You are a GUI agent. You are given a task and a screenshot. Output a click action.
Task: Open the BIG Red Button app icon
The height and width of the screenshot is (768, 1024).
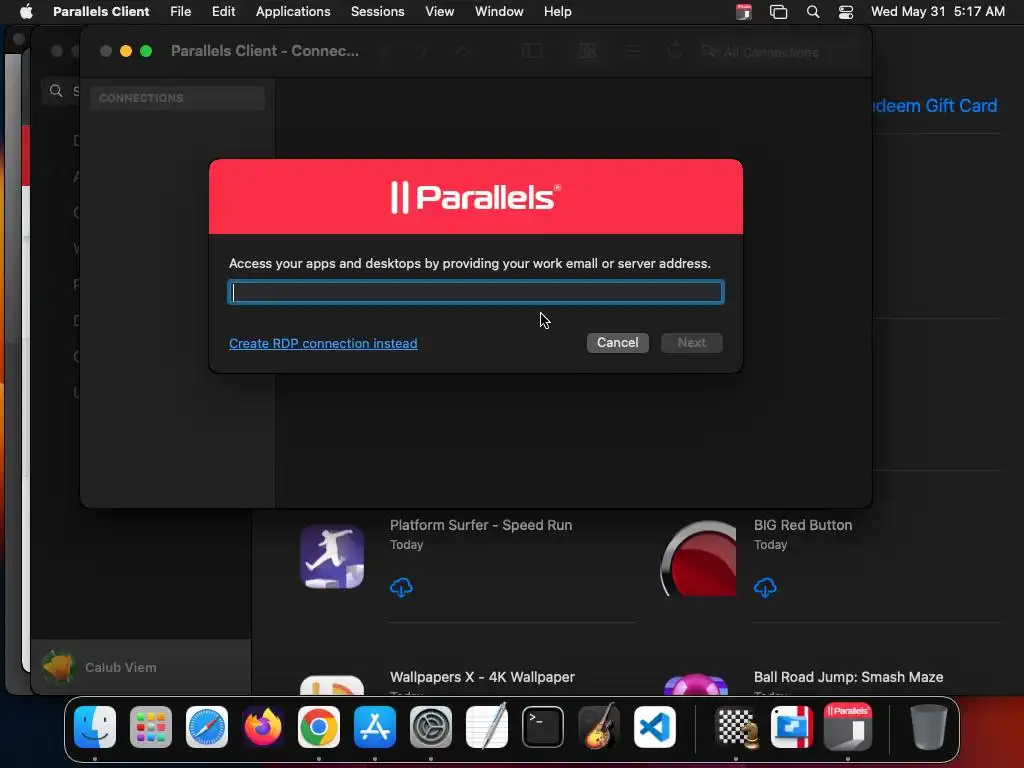point(698,558)
